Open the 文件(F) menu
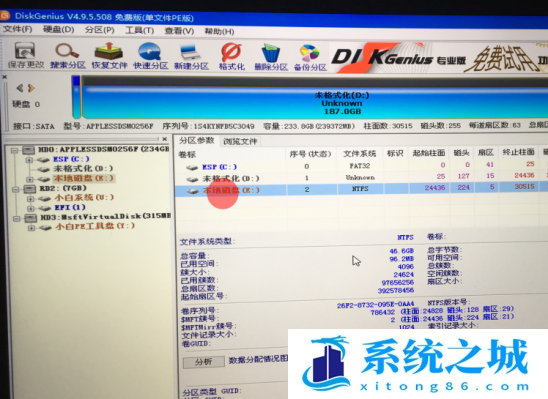 (x=18, y=29)
